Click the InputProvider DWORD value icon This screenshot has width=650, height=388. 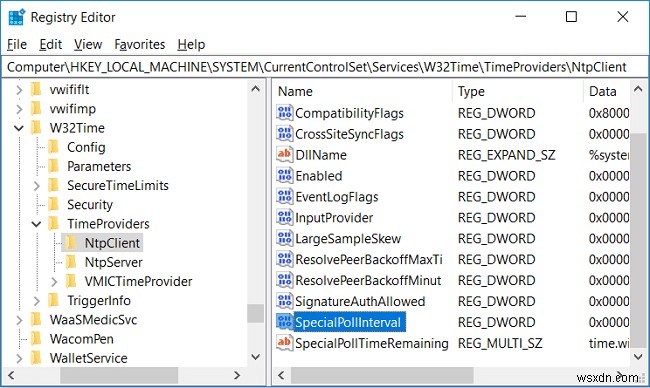tap(284, 217)
